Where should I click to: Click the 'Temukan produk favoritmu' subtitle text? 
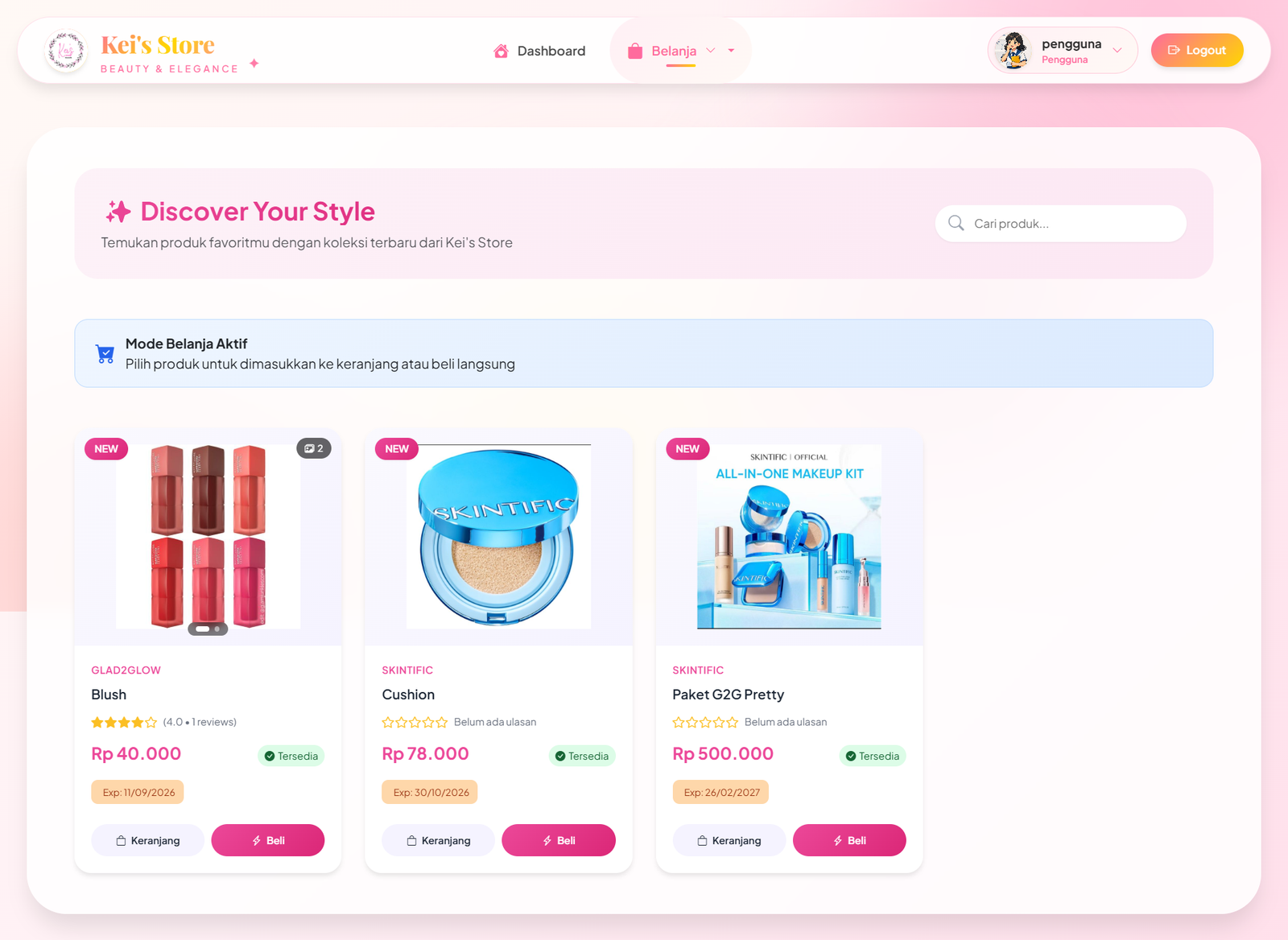click(307, 242)
